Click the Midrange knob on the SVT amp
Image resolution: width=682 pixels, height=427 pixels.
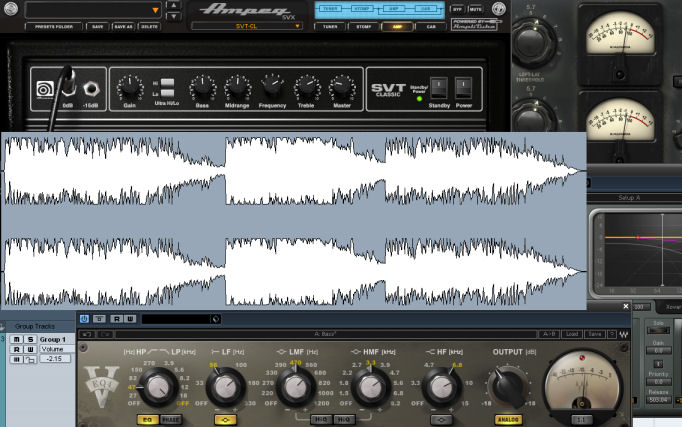237,88
